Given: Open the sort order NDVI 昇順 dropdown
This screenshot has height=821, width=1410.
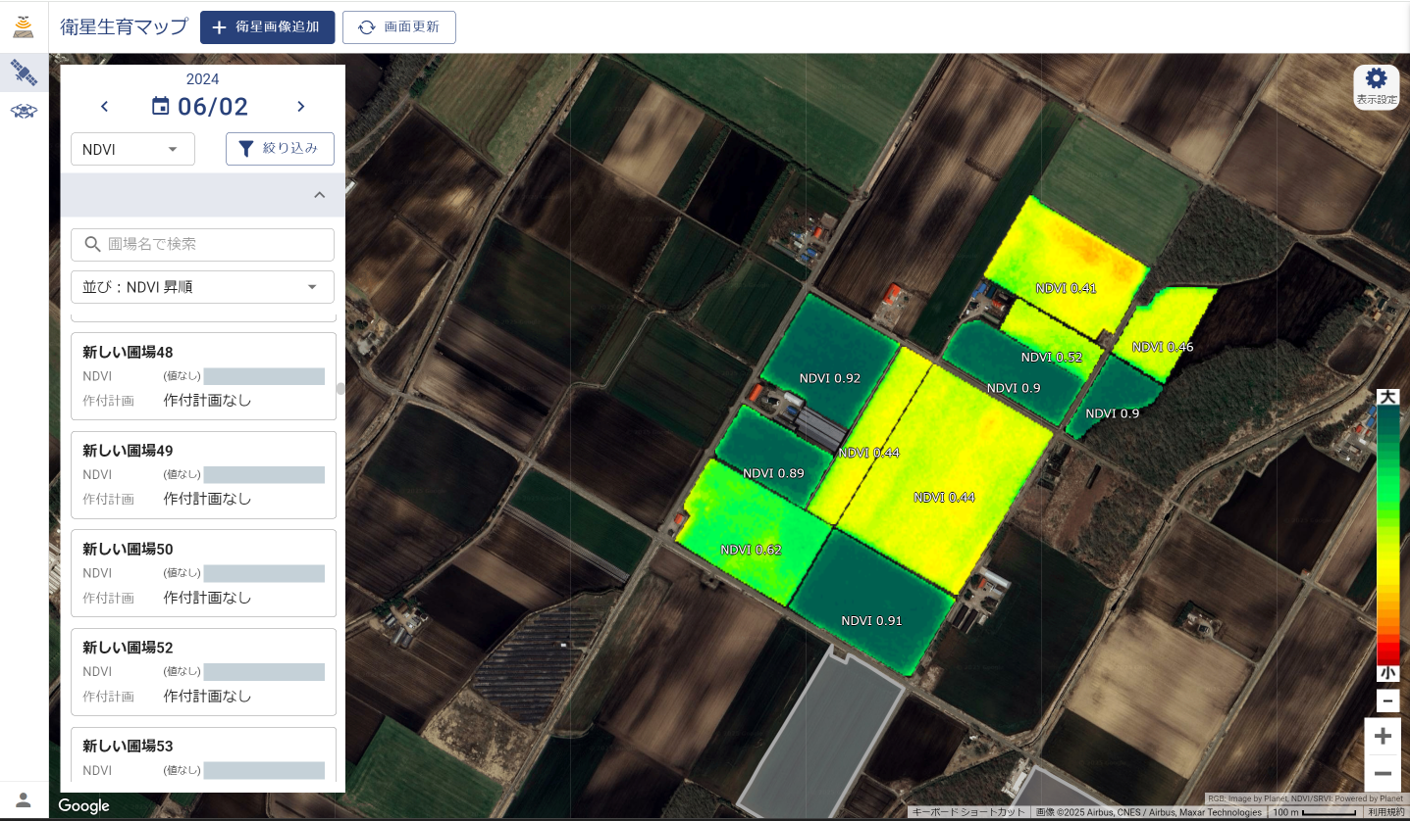Looking at the screenshot, I should (x=202, y=287).
